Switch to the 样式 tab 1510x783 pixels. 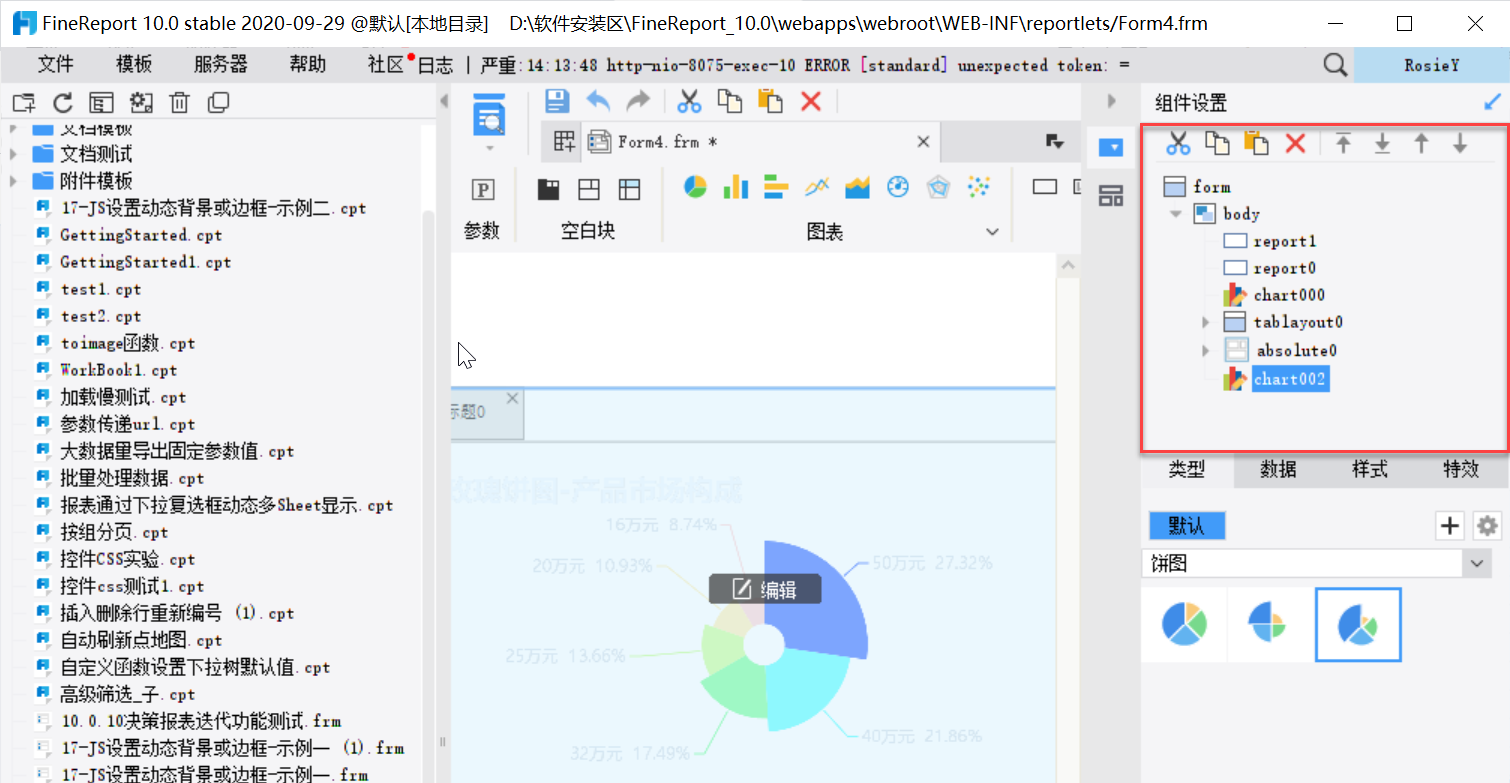coord(1369,470)
